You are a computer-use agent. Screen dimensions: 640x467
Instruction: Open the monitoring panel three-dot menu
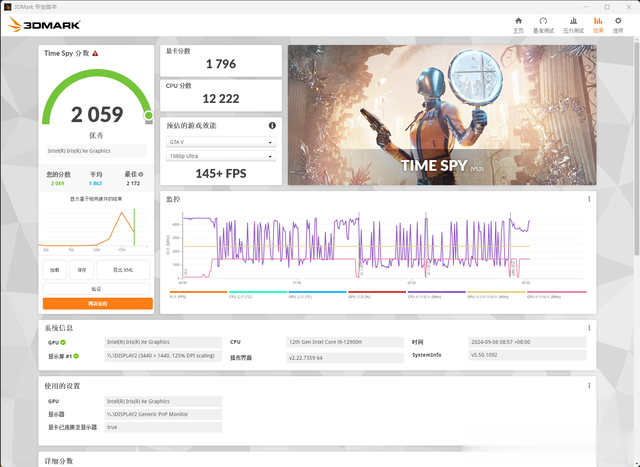pos(589,199)
